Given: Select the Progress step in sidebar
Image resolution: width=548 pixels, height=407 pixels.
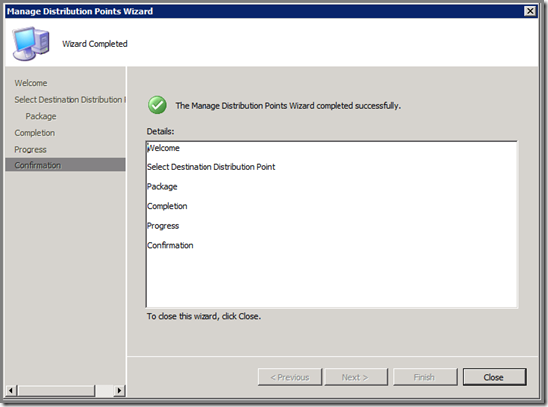Looking at the screenshot, I should tap(30, 150).
